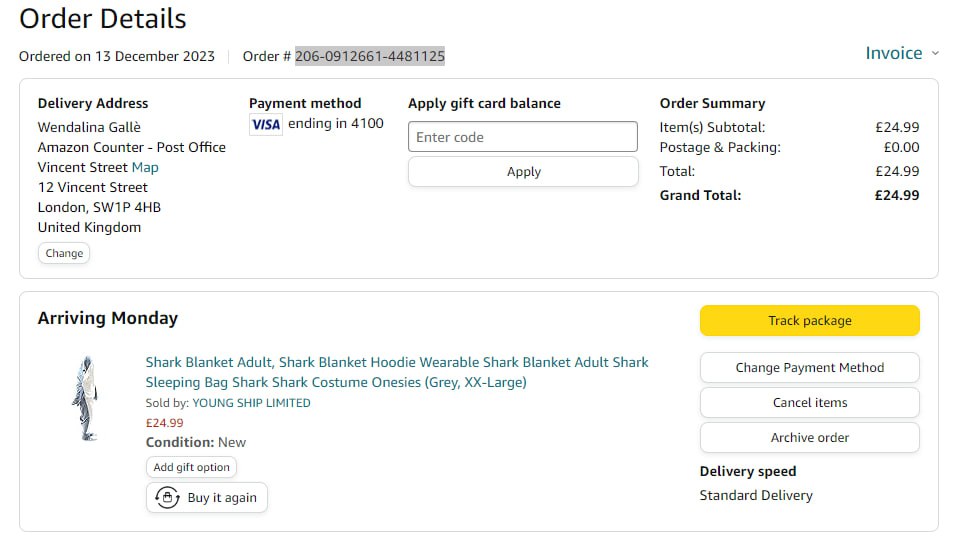The image size is (956, 542).
Task: Archive this order
Action: (x=809, y=437)
